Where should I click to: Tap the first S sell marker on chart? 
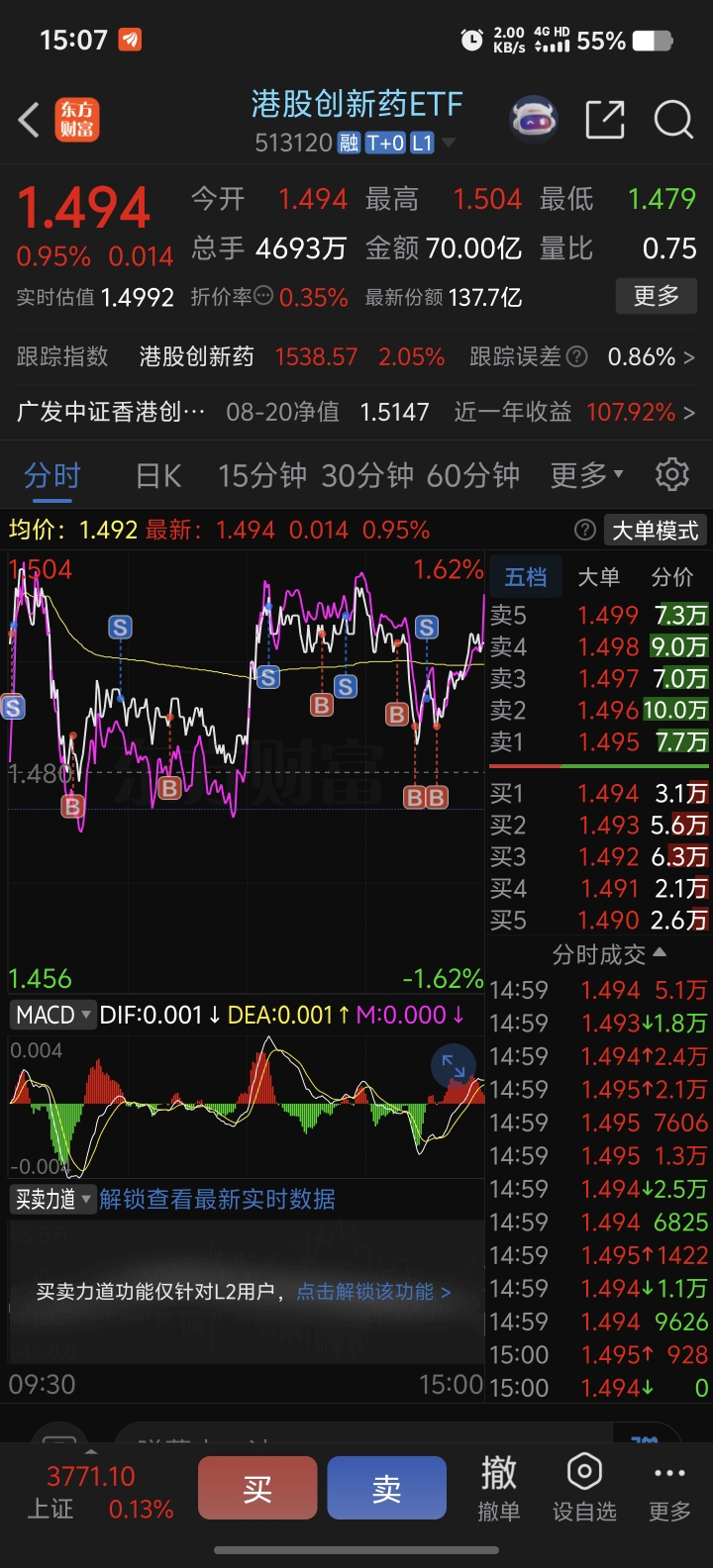pyautogui.click(x=13, y=707)
